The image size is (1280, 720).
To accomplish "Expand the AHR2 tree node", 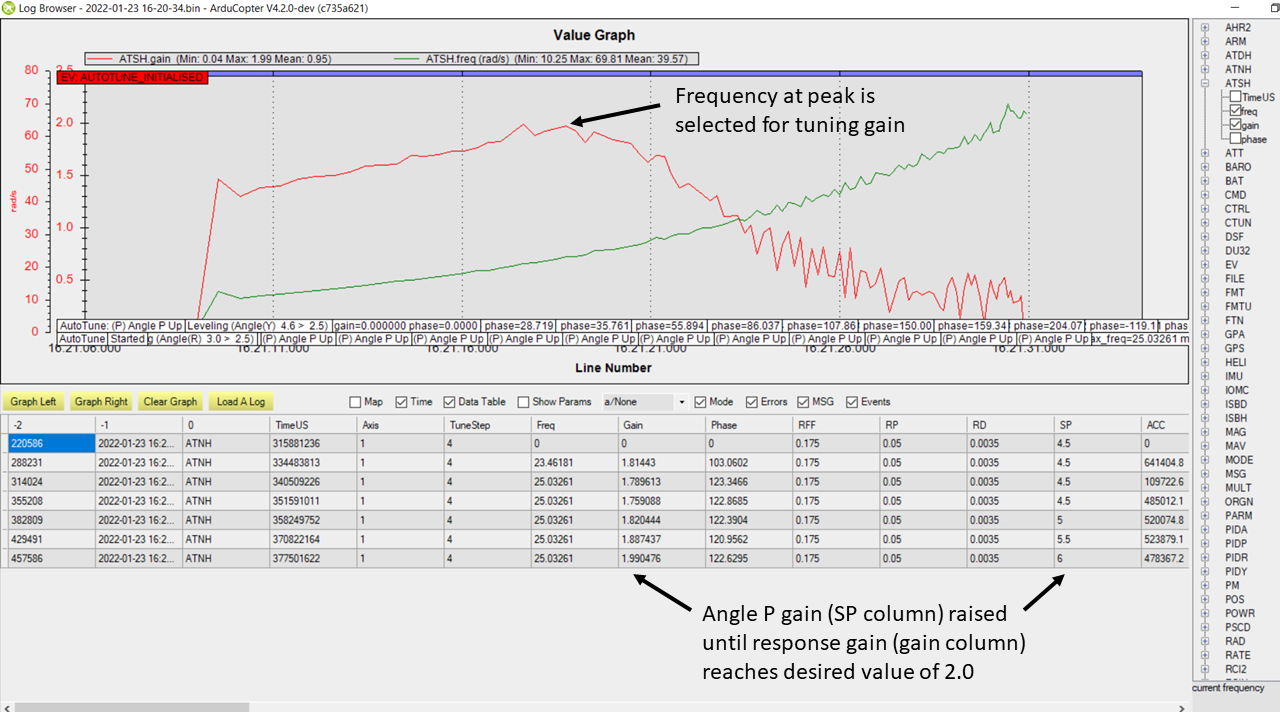I will [x=1205, y=27].
